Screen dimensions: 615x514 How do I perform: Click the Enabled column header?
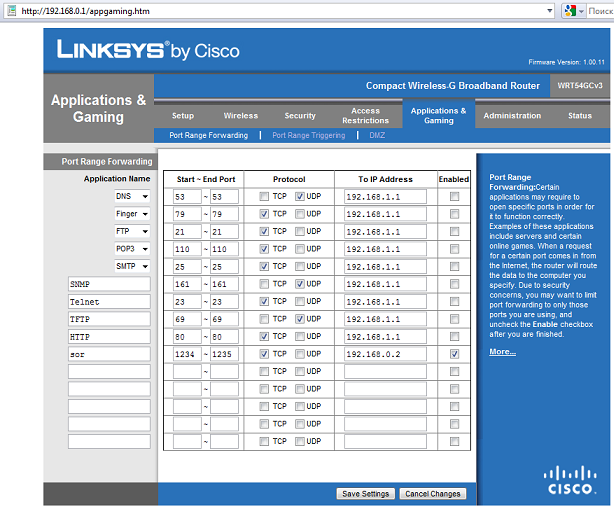[x=454, y=179]
